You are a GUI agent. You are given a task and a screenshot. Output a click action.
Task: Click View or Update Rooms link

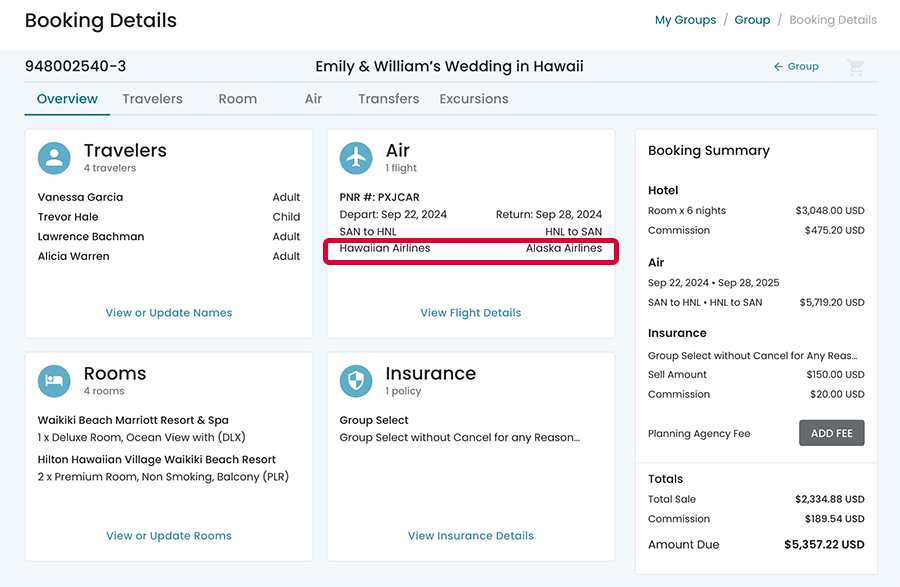169,536
